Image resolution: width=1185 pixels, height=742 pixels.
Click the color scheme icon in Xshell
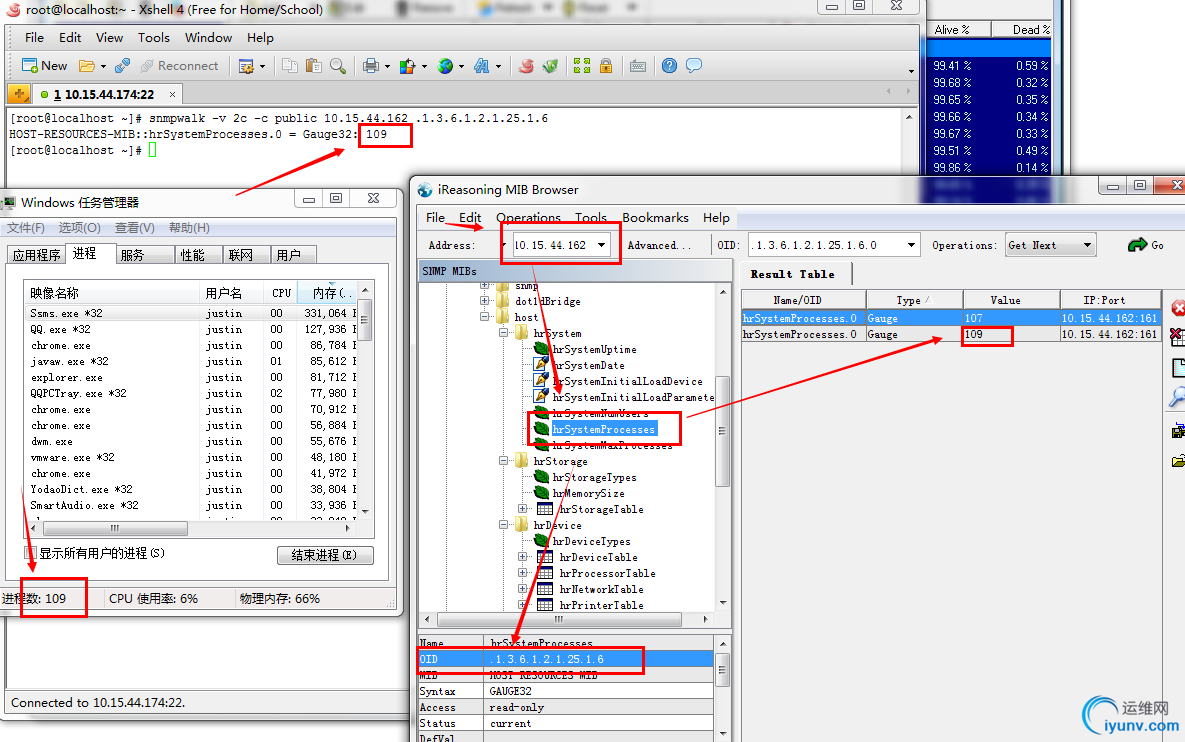click(x=407, y=66)
